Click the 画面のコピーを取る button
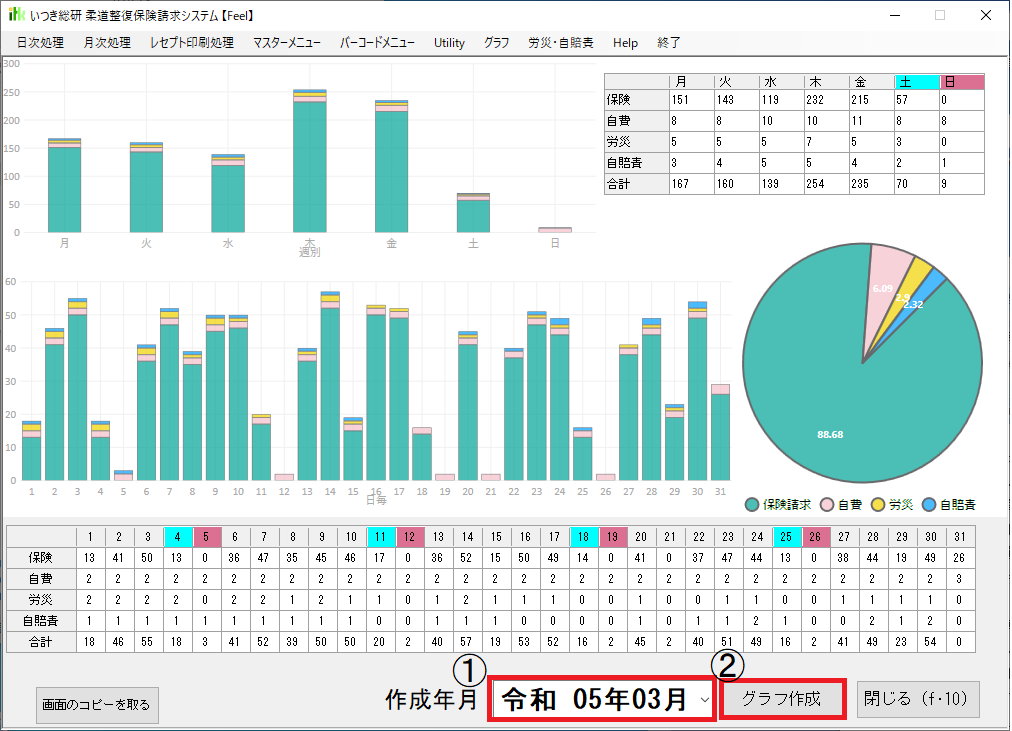The height and width of the screenshot is (731, 1012). [x=97, y=704]
